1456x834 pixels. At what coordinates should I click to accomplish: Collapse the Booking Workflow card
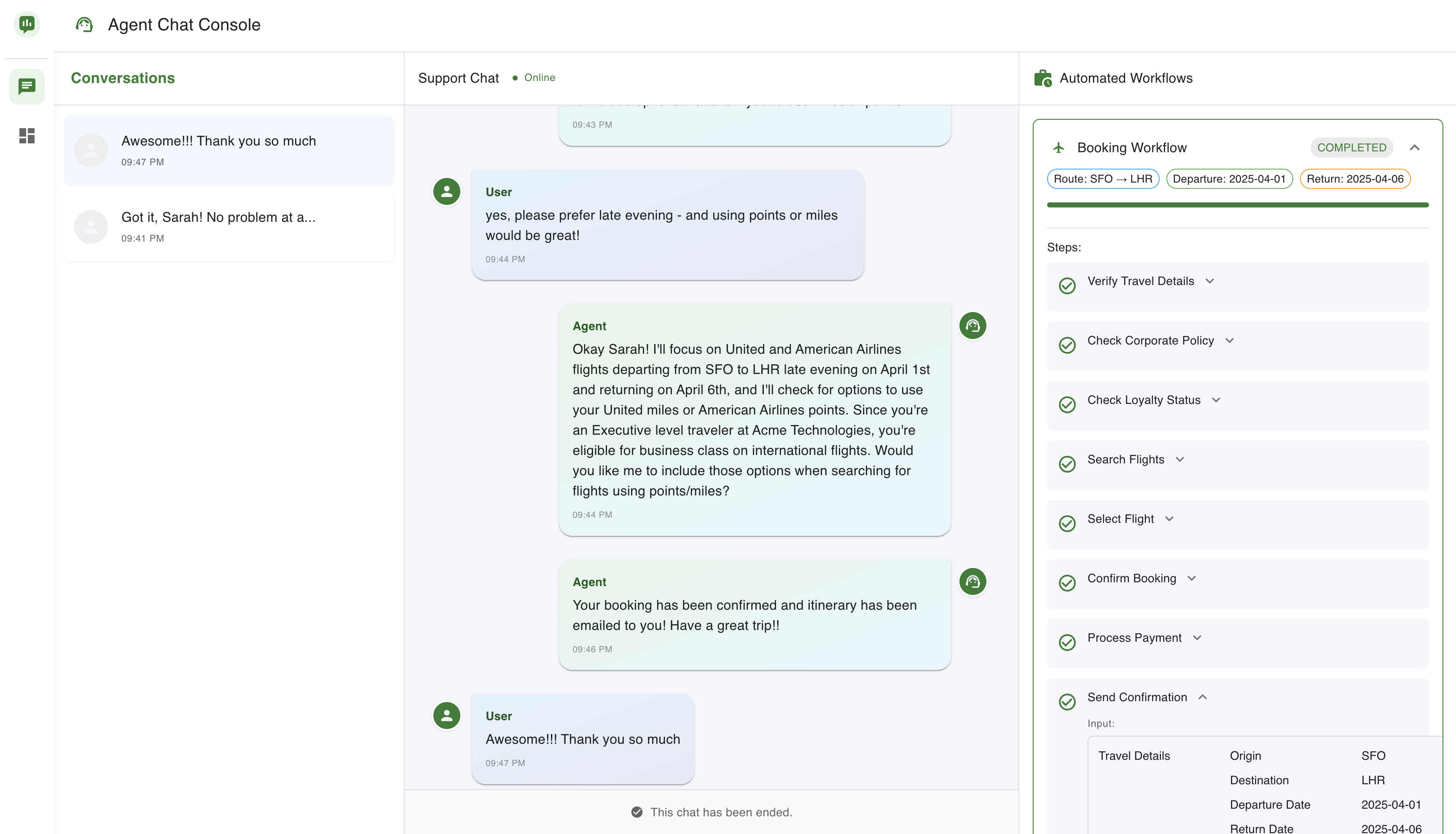tap(1414, 148)
